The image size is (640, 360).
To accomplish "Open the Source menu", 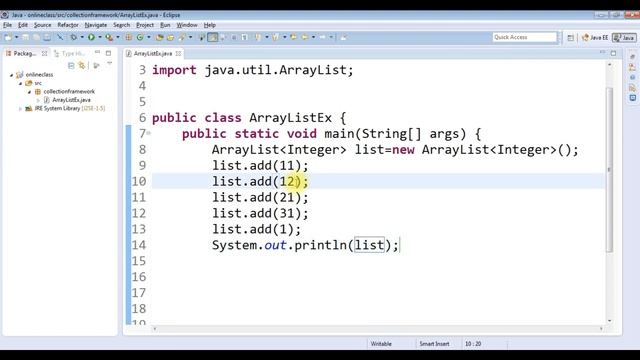I will (42, 25).
